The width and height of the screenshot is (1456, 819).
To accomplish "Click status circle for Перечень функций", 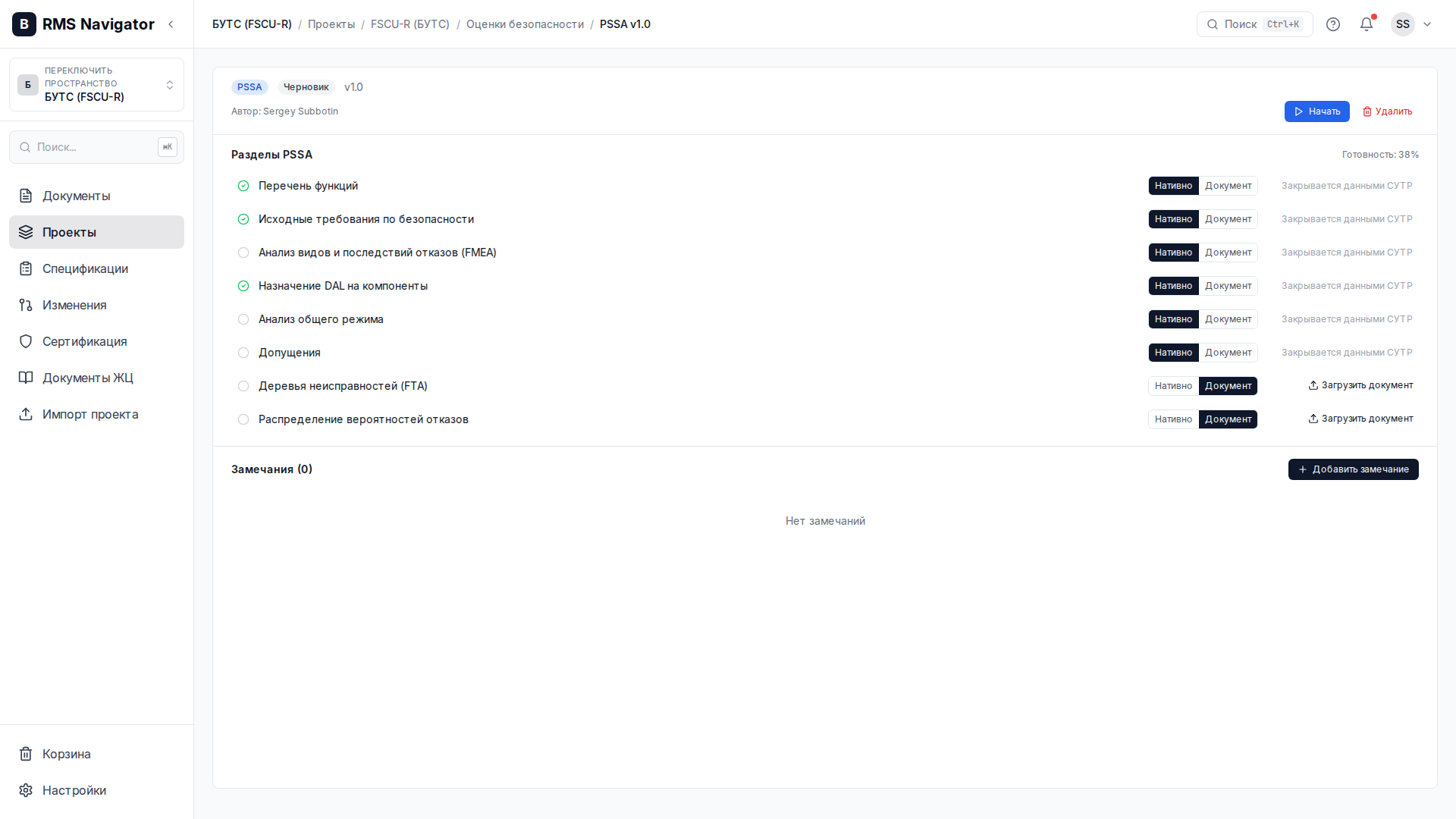I will coord(243,186).
